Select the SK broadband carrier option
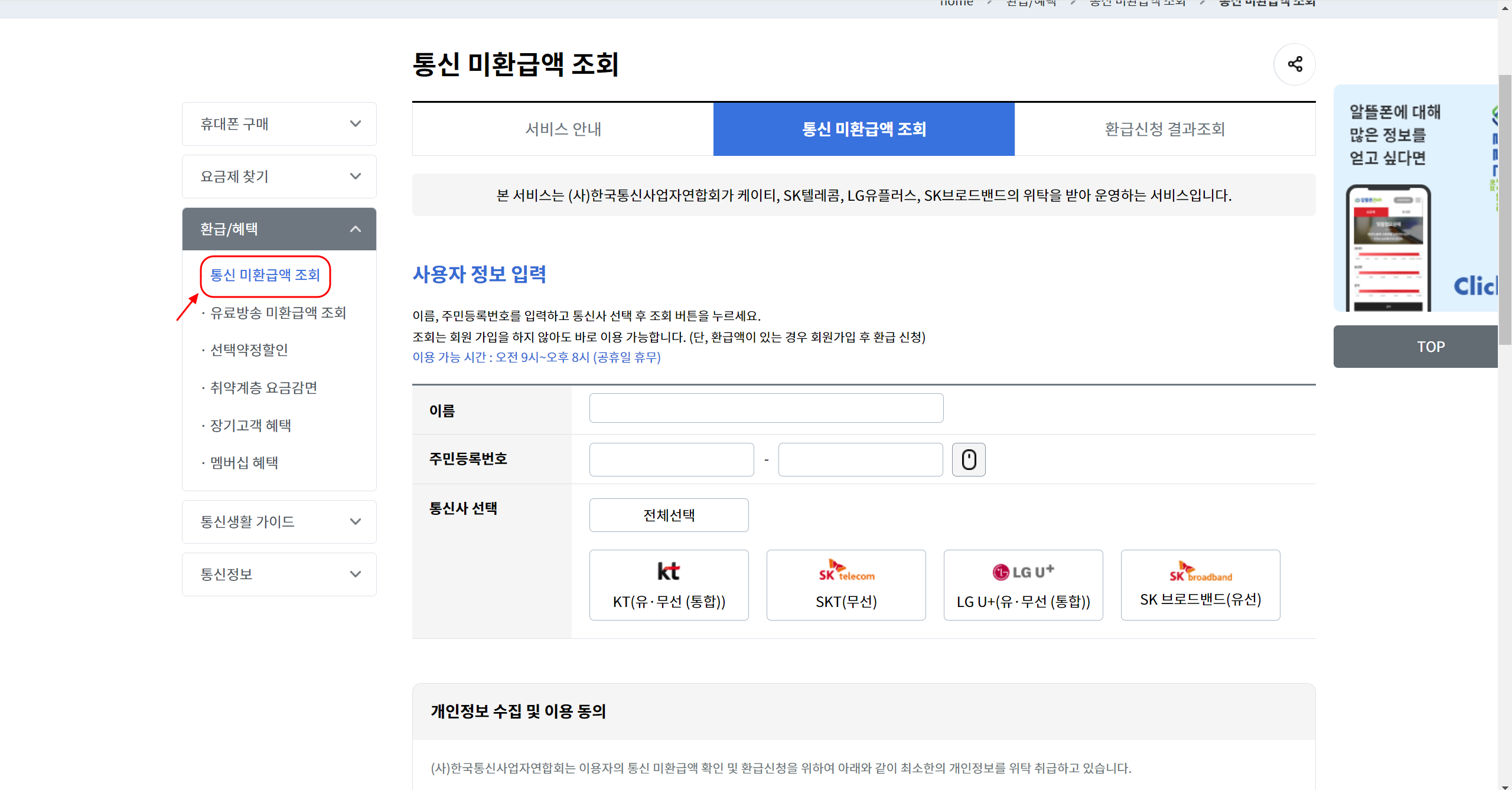 [1200, 585]
